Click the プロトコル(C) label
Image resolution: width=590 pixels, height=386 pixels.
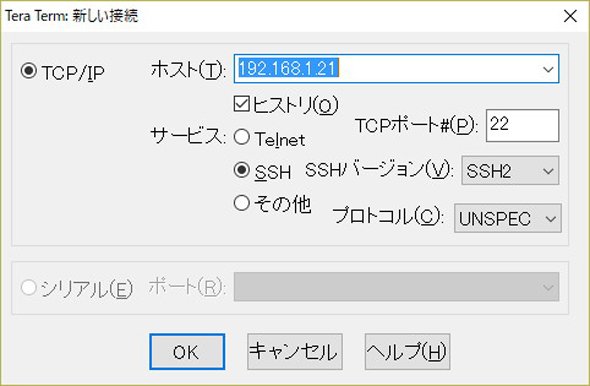(x=388, y=216)
